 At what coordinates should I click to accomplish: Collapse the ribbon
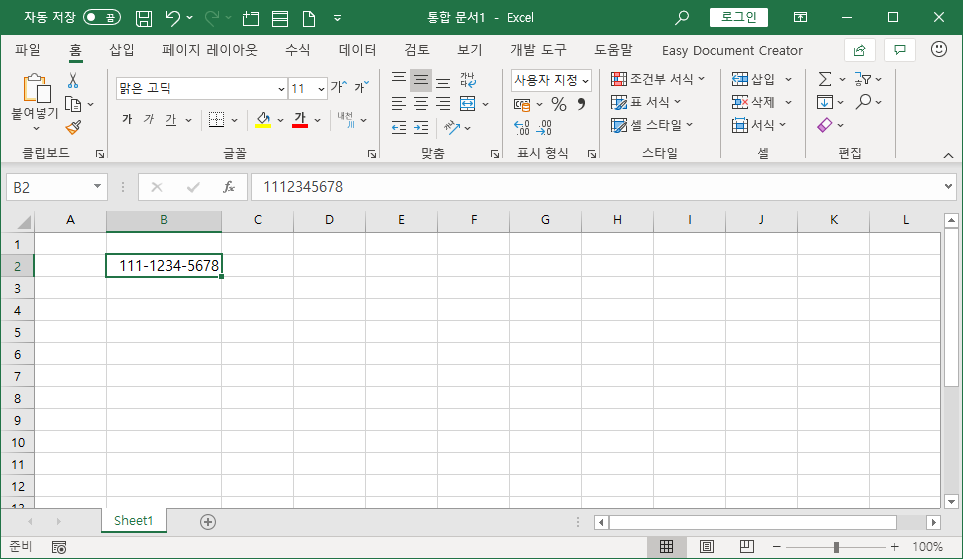(949, 155)
